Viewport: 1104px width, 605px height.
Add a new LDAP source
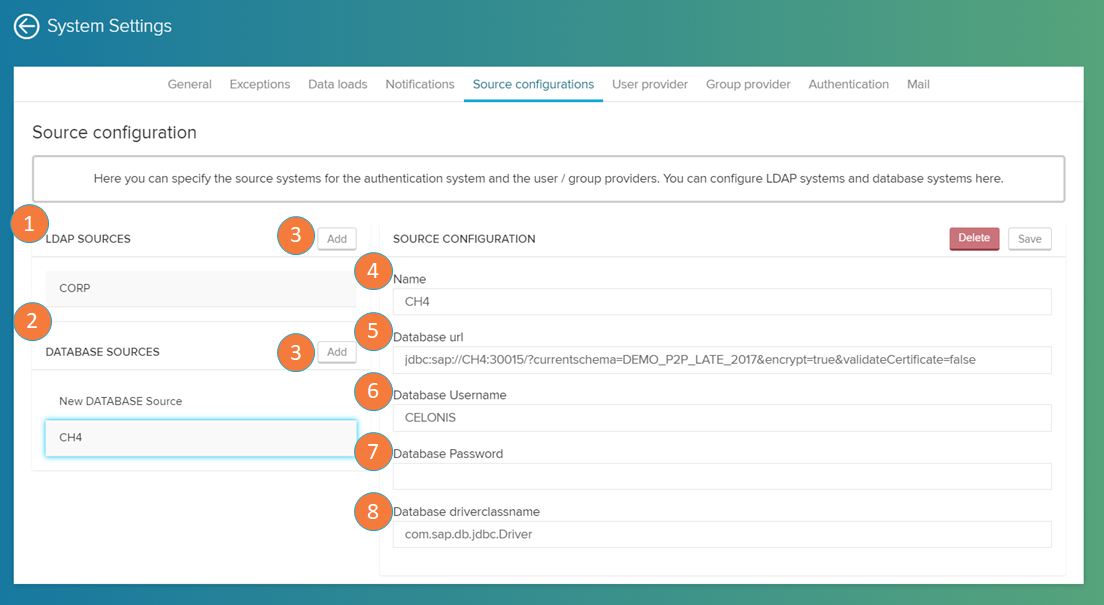pos(337,239)
